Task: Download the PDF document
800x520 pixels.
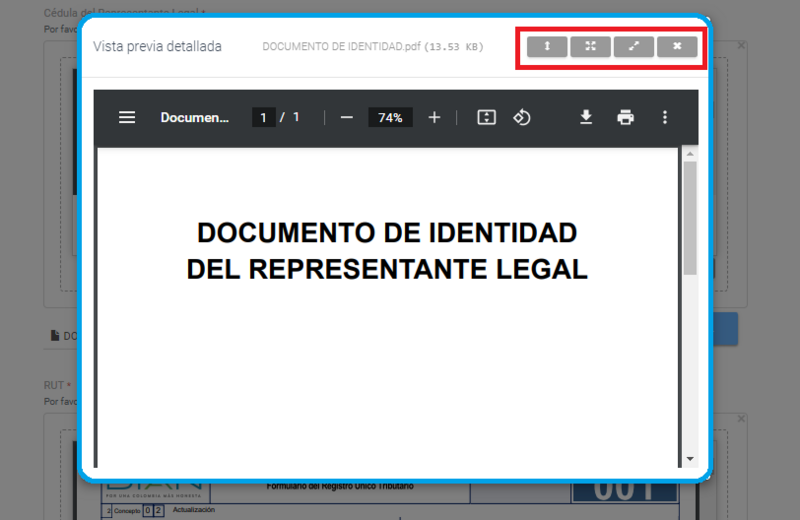Action: coord(586,117)
